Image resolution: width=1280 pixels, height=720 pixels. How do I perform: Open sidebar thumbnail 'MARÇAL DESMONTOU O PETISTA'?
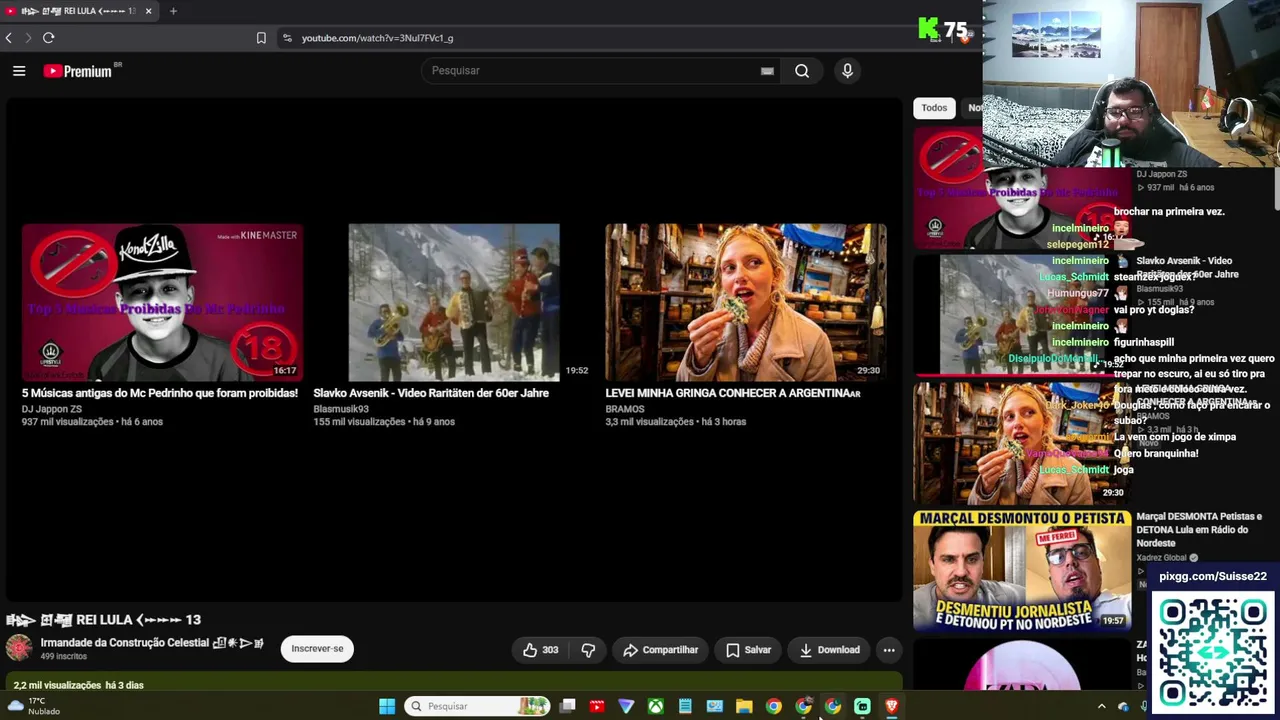(1022, 570)
